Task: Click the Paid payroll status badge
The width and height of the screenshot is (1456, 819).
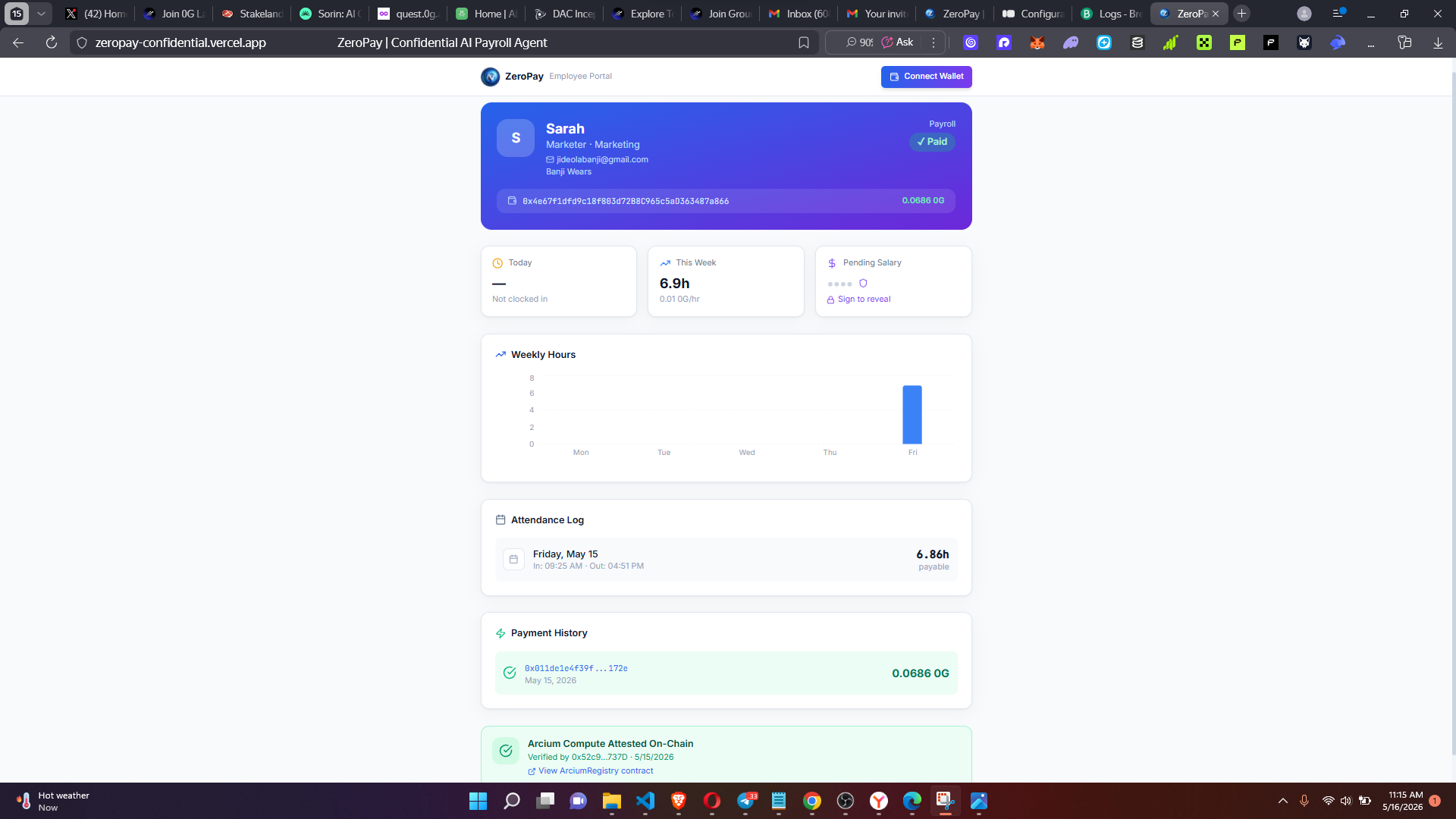Action: 932,142
